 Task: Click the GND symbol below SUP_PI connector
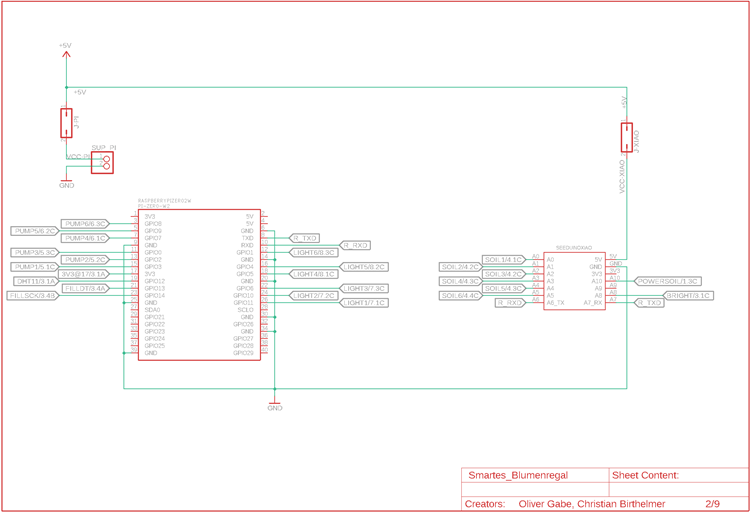click(x=67, y=183)
